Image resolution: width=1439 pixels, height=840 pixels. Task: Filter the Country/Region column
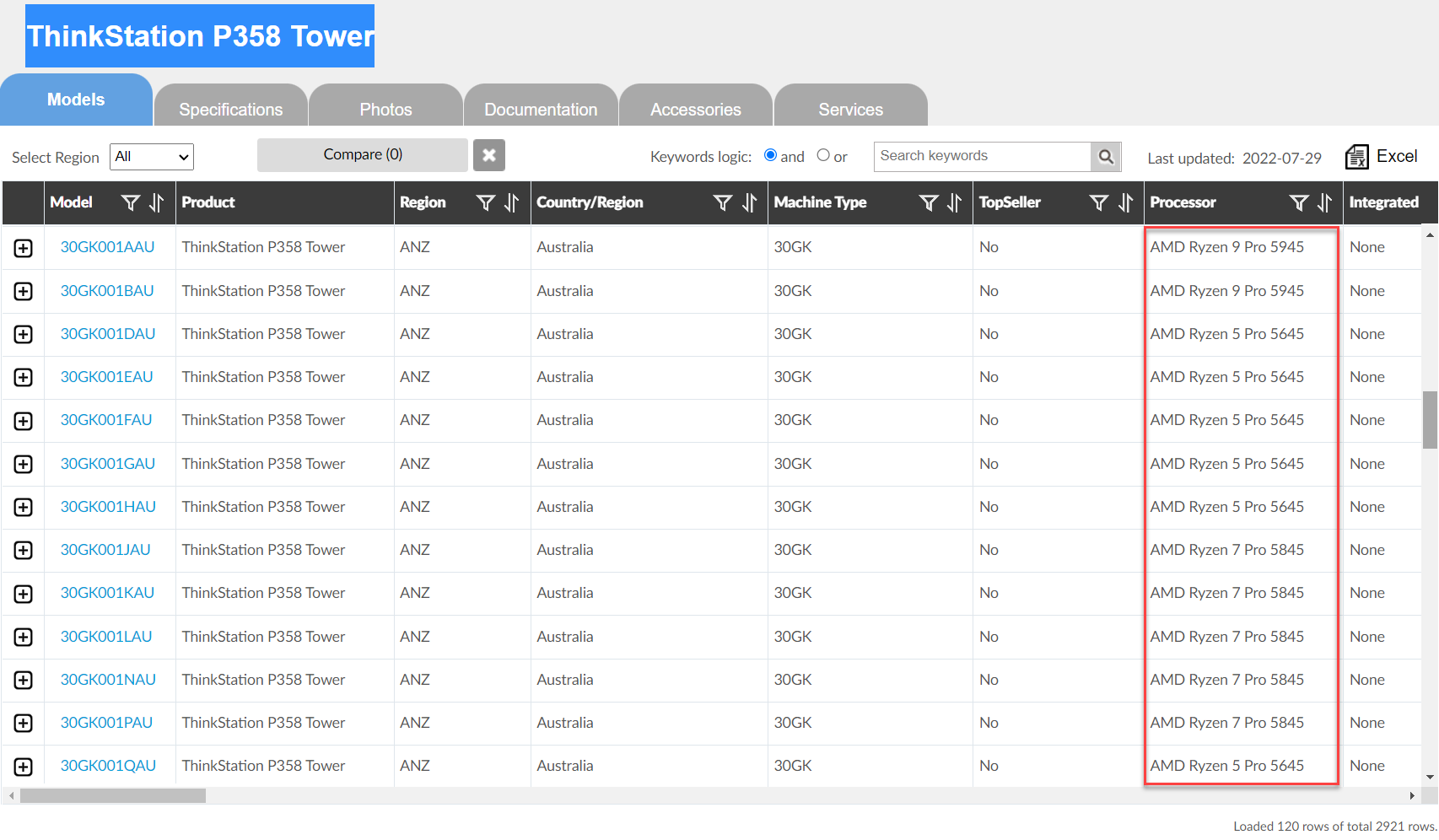(x=723, y=203)
